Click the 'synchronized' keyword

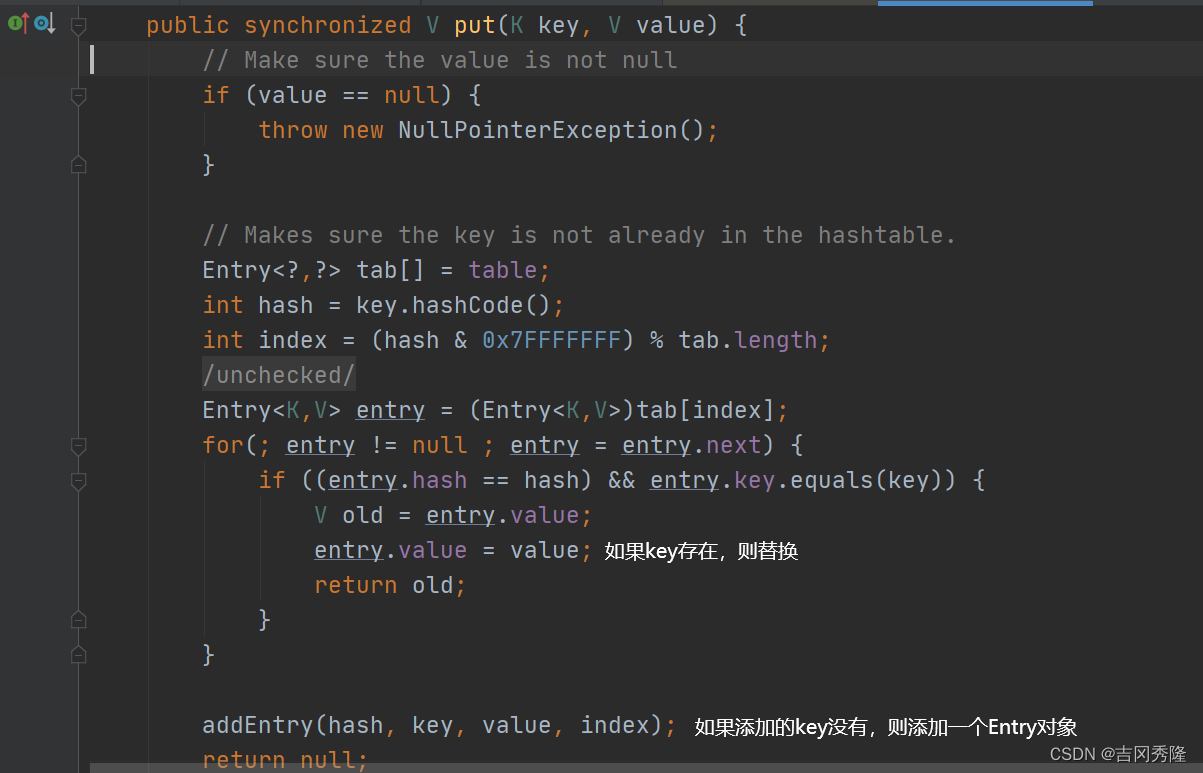[x=328, y=25]
